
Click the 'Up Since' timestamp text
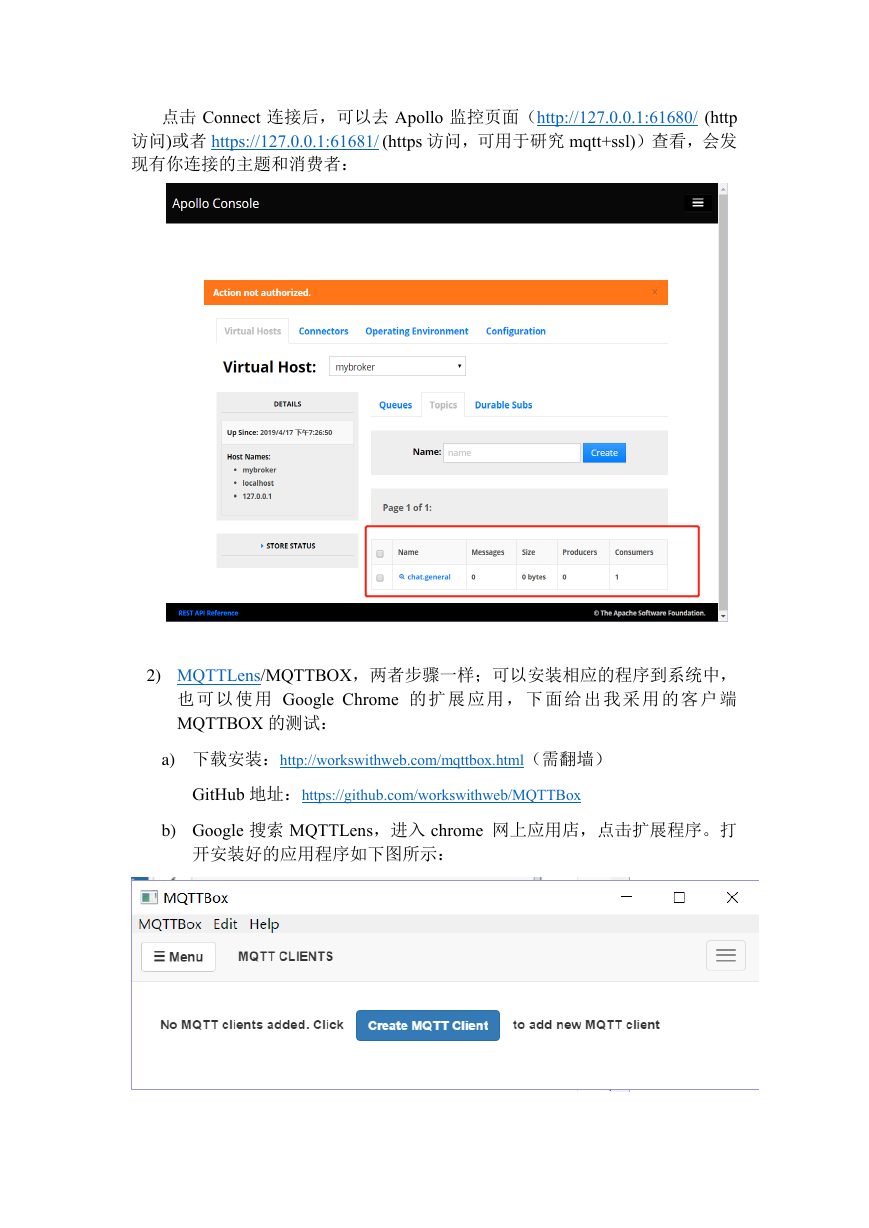(x=279, y=433)
